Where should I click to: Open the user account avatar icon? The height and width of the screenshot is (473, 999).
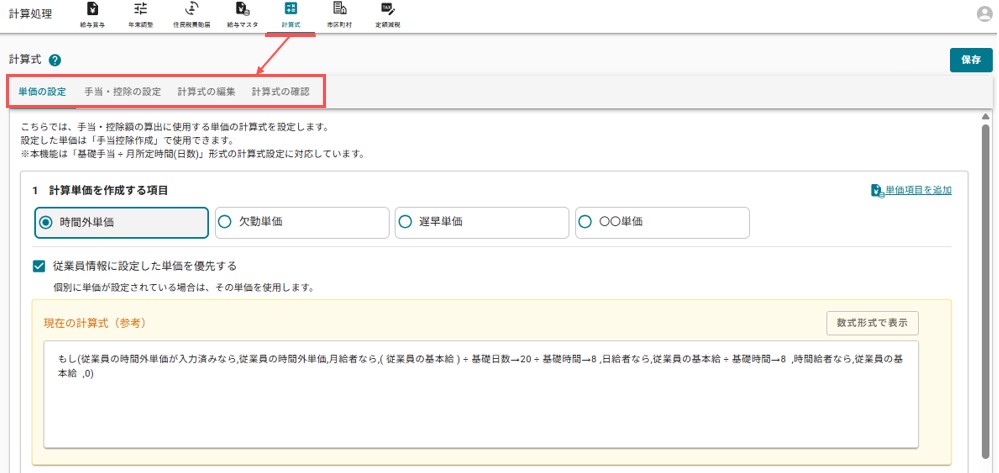point(984,15)
